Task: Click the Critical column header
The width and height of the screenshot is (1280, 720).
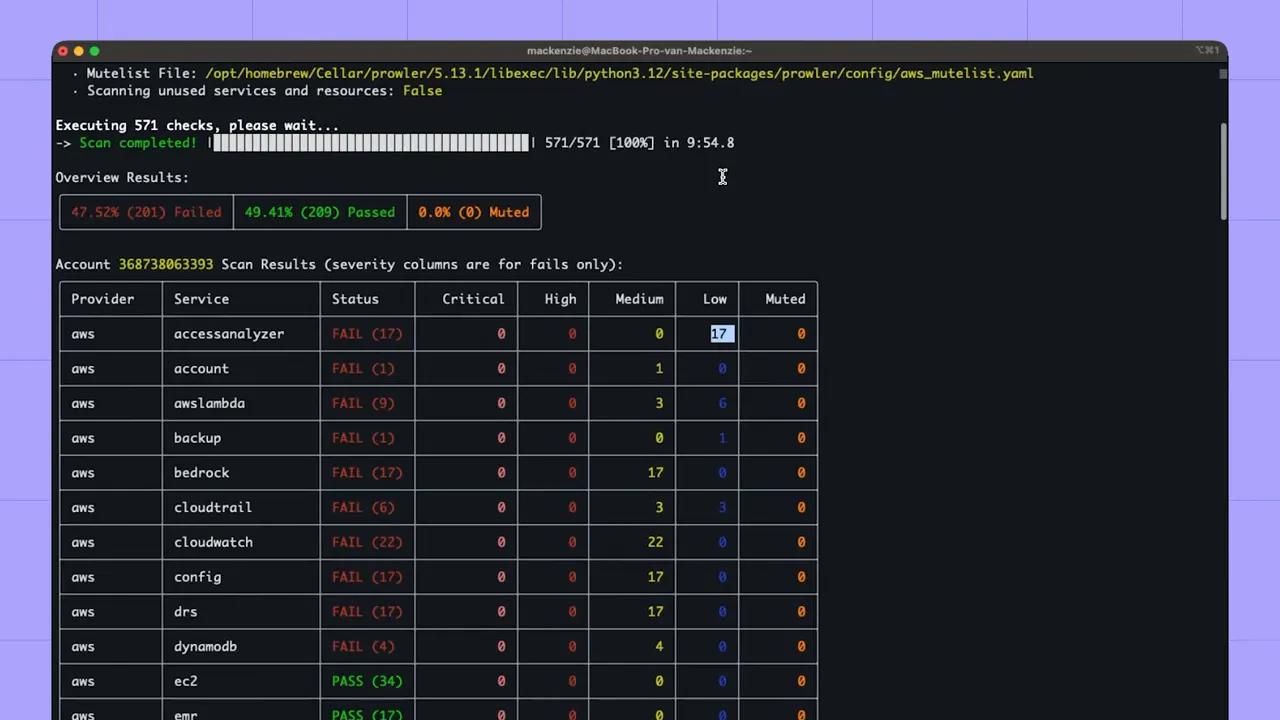Action: [473, 299]
